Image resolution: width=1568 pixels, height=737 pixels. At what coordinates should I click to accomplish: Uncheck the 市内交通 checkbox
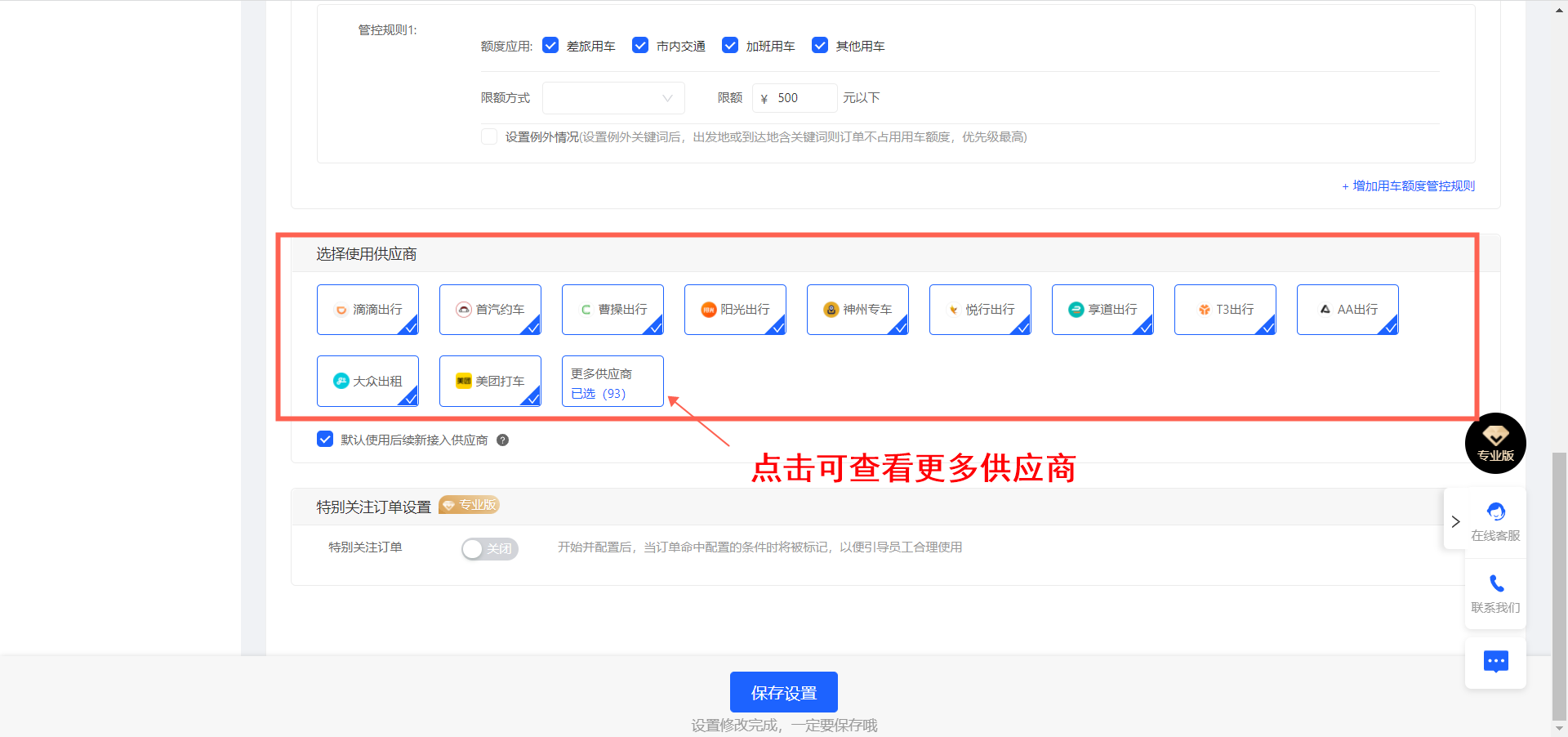[640, 45]
